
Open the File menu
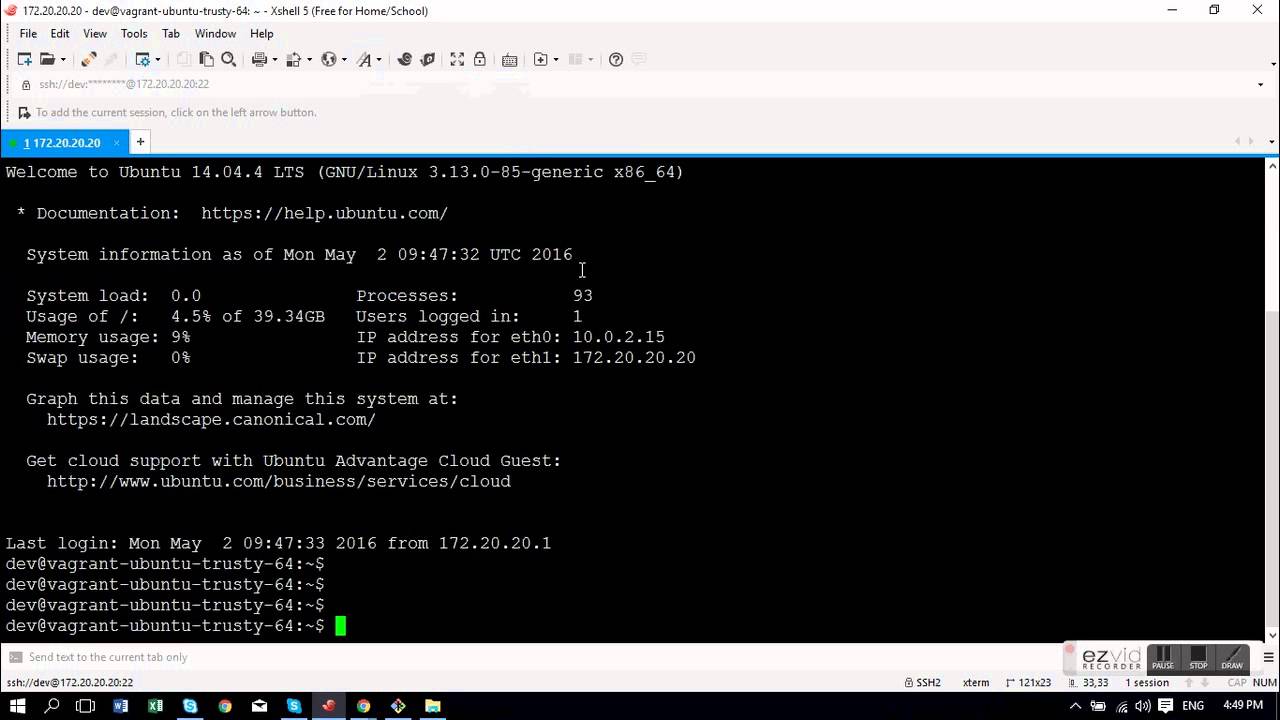[x=28, y=33]
